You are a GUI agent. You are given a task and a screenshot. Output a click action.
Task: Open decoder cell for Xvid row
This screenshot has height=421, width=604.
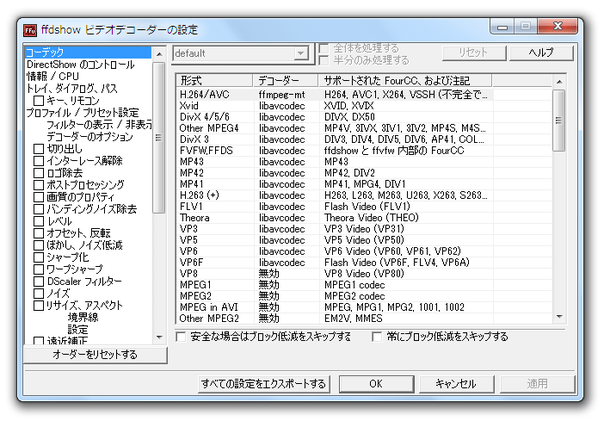click(287, 106)
